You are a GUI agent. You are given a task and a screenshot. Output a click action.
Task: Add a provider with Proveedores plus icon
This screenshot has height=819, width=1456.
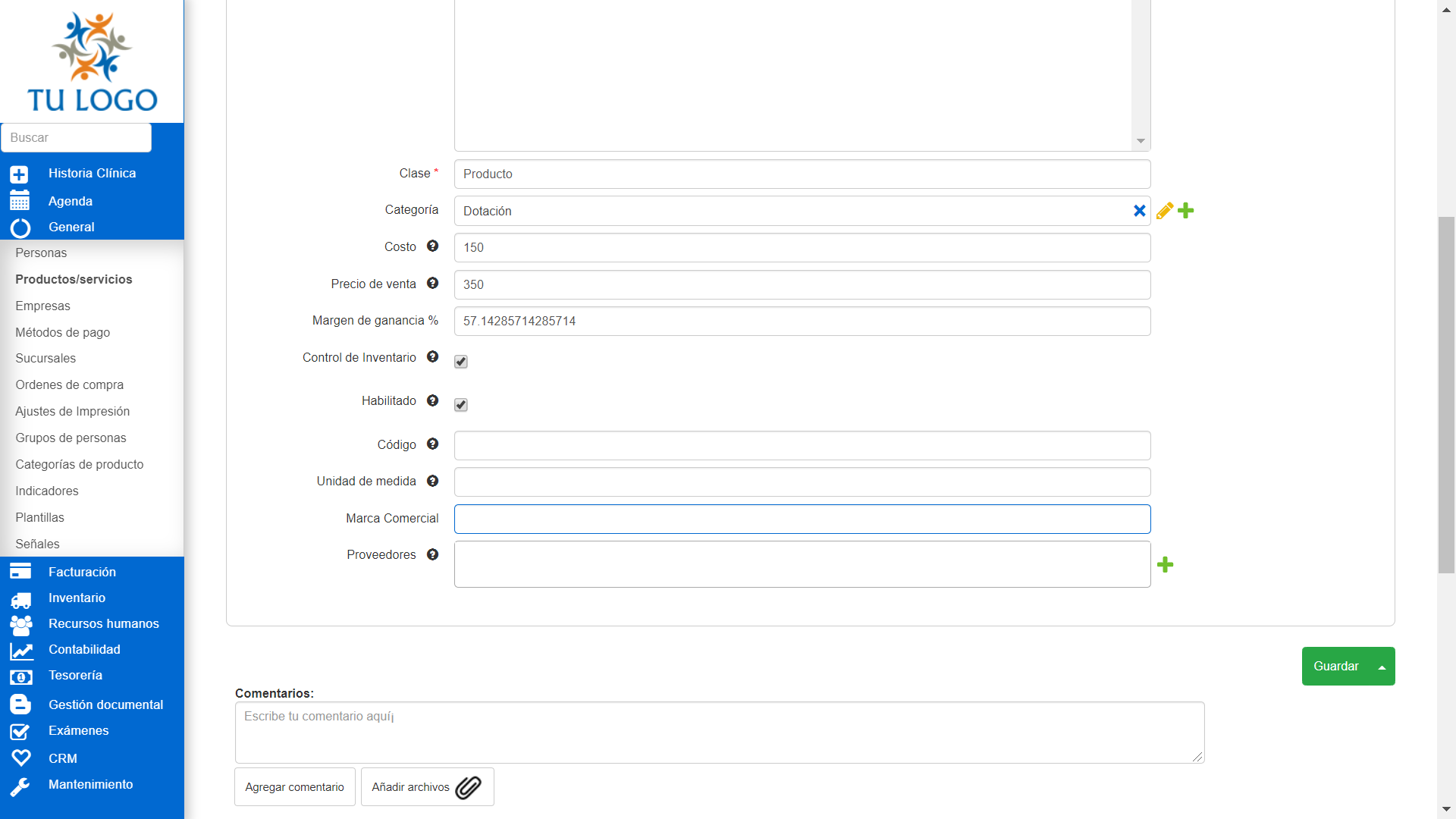[1166, 565]
